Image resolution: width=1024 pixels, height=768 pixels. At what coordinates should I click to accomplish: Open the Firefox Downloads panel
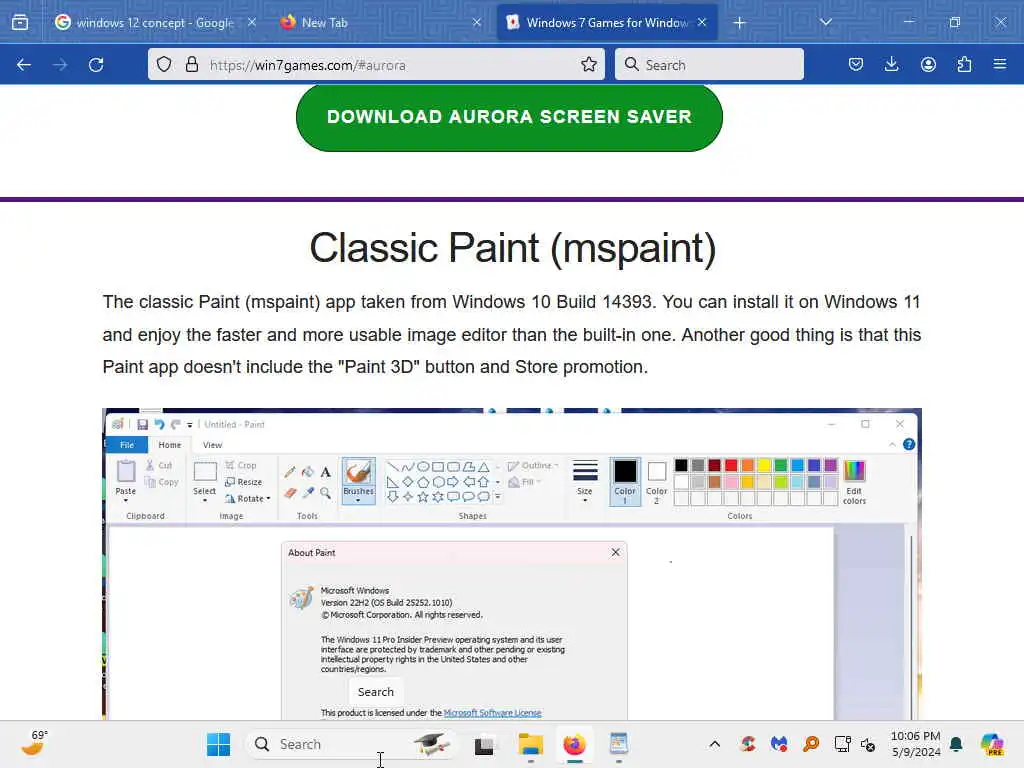click(891, 64)
